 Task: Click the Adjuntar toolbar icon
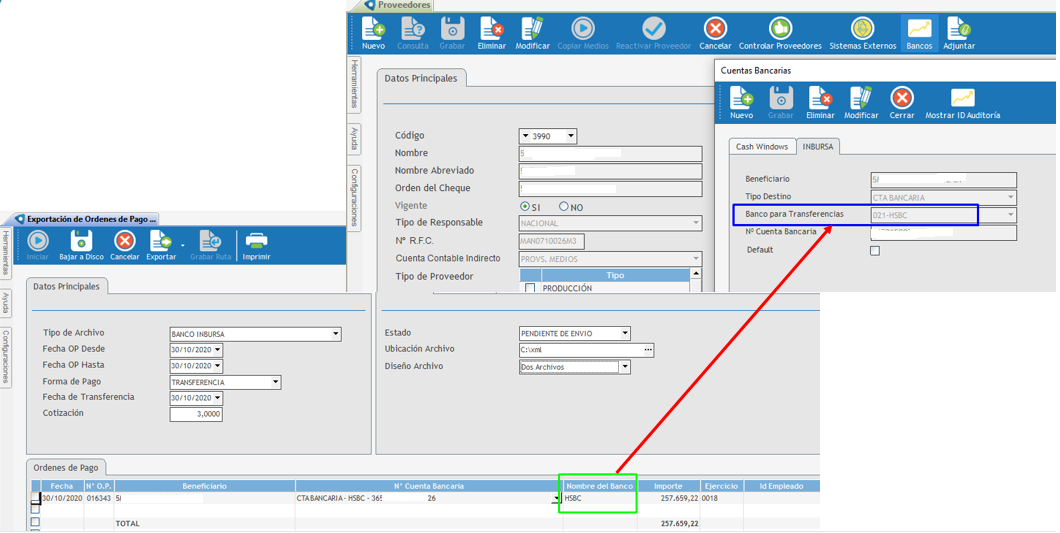tap(958, 31)
